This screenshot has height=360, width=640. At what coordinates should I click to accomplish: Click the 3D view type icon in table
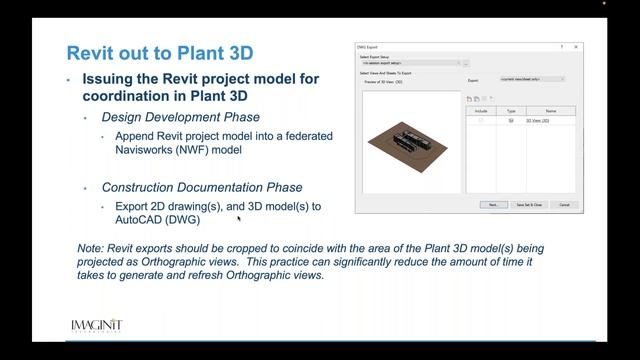tap(511, 121)
